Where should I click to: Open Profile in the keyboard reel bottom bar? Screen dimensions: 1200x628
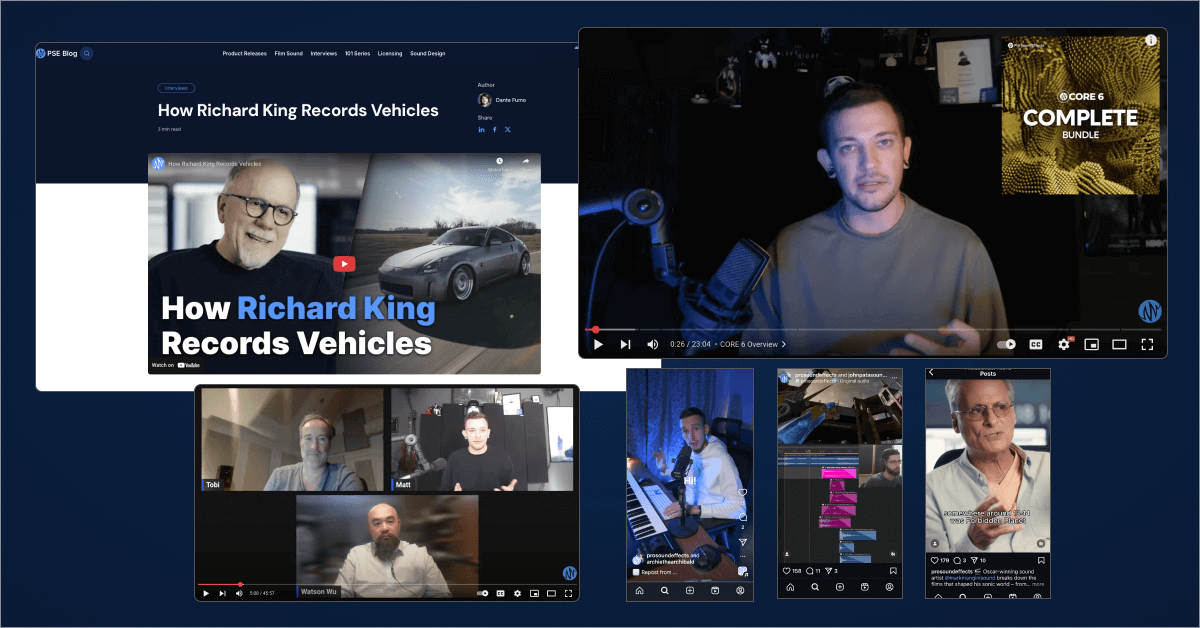pos(740,591)
